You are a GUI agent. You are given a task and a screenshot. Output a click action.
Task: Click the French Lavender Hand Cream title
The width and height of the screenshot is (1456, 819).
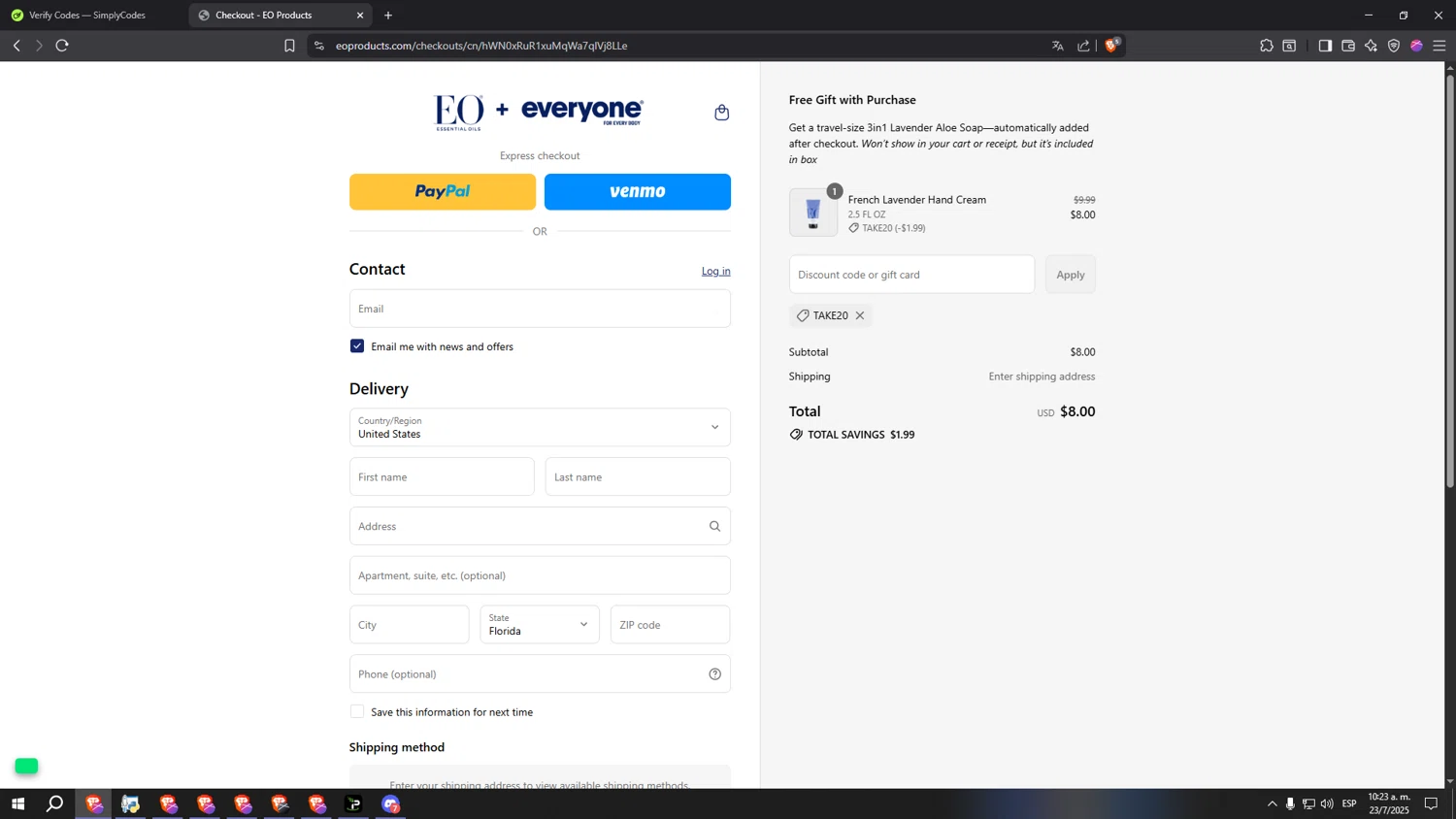tap(917, 200)
